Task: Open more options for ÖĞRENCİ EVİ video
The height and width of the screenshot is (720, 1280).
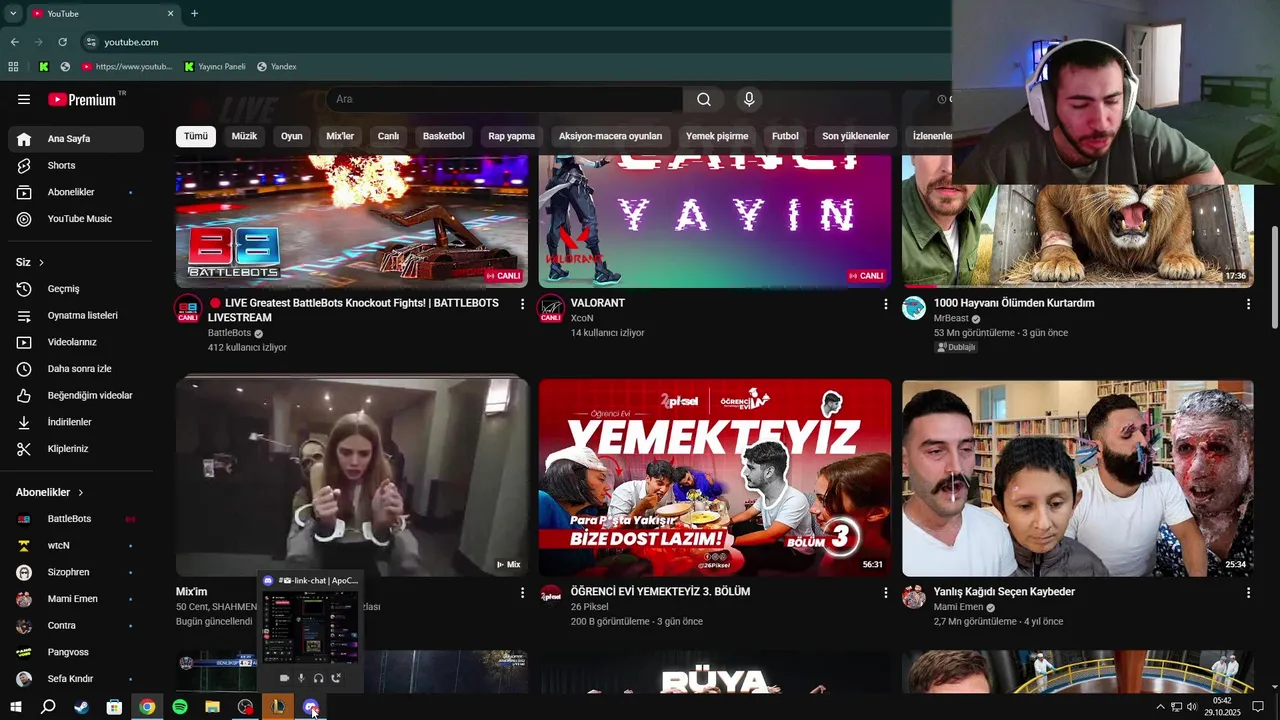Action: (885, 593)
